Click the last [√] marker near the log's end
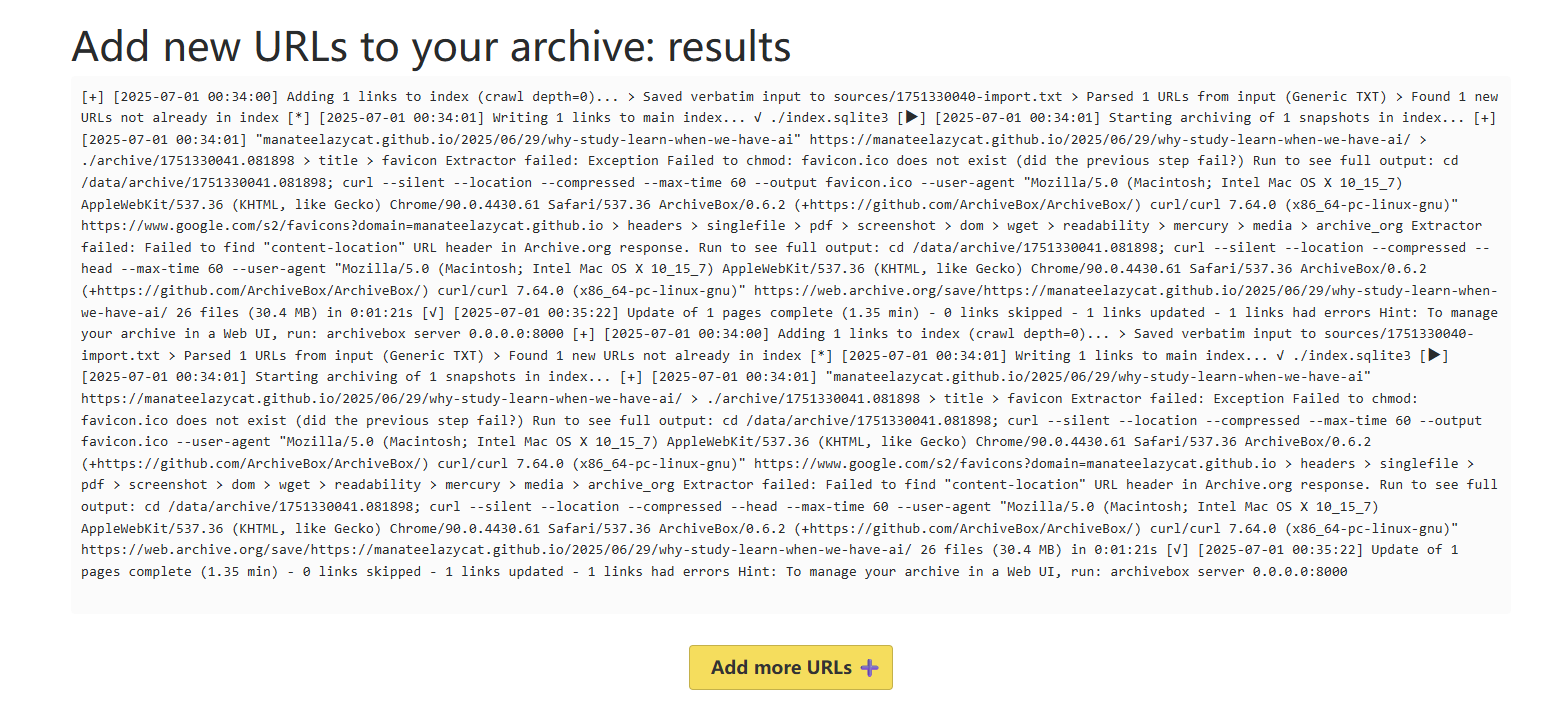1550x725 pixels. tap(1176, 550)
